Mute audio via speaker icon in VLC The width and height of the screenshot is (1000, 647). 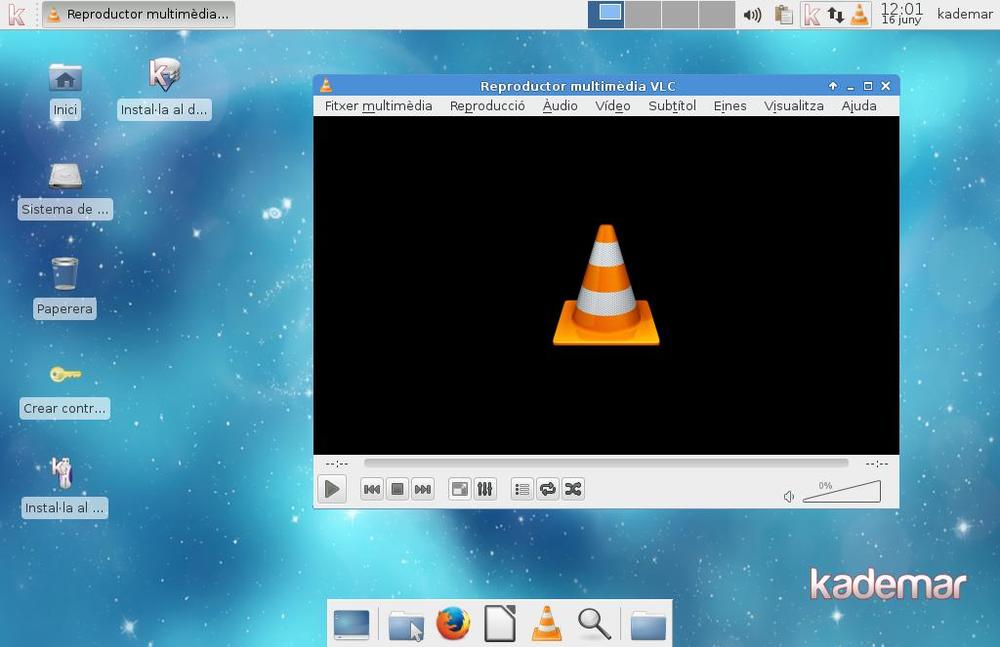click(x=789, y=496)
